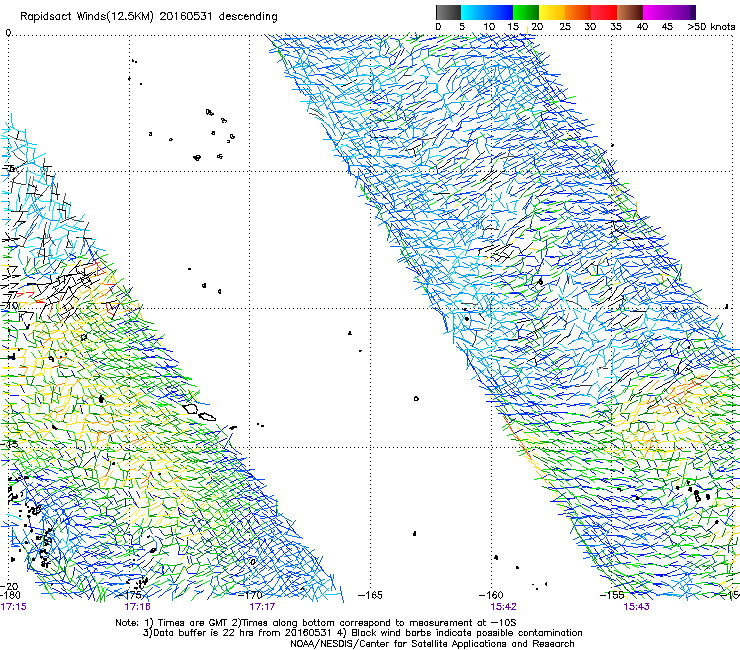Viewport: 740px width, 650px height.
Task: Click the '-180' longitude label
Action: coord(10,595)
